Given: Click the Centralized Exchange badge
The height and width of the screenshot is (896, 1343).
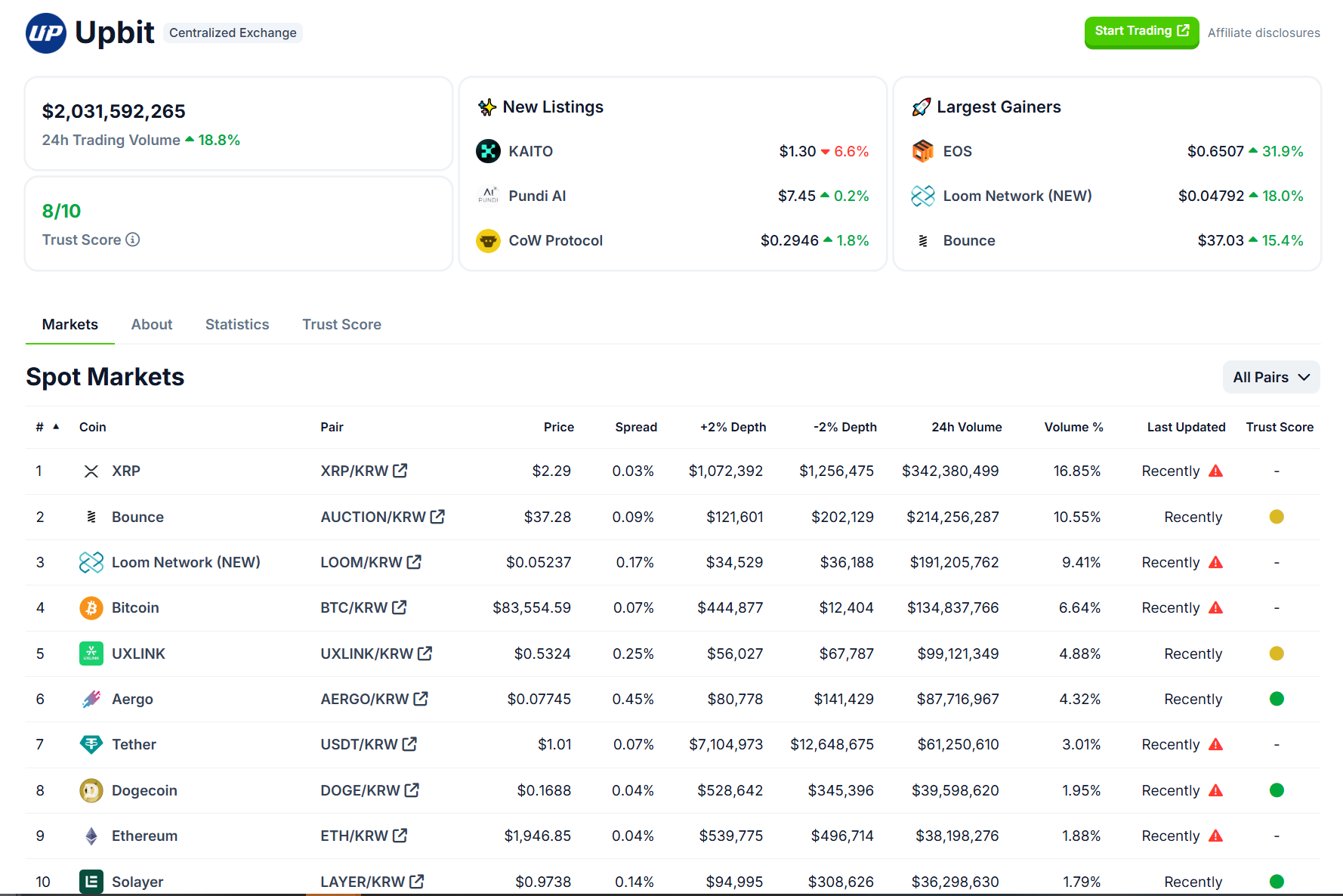Looking at the screenshot, I should pos(233,32).
